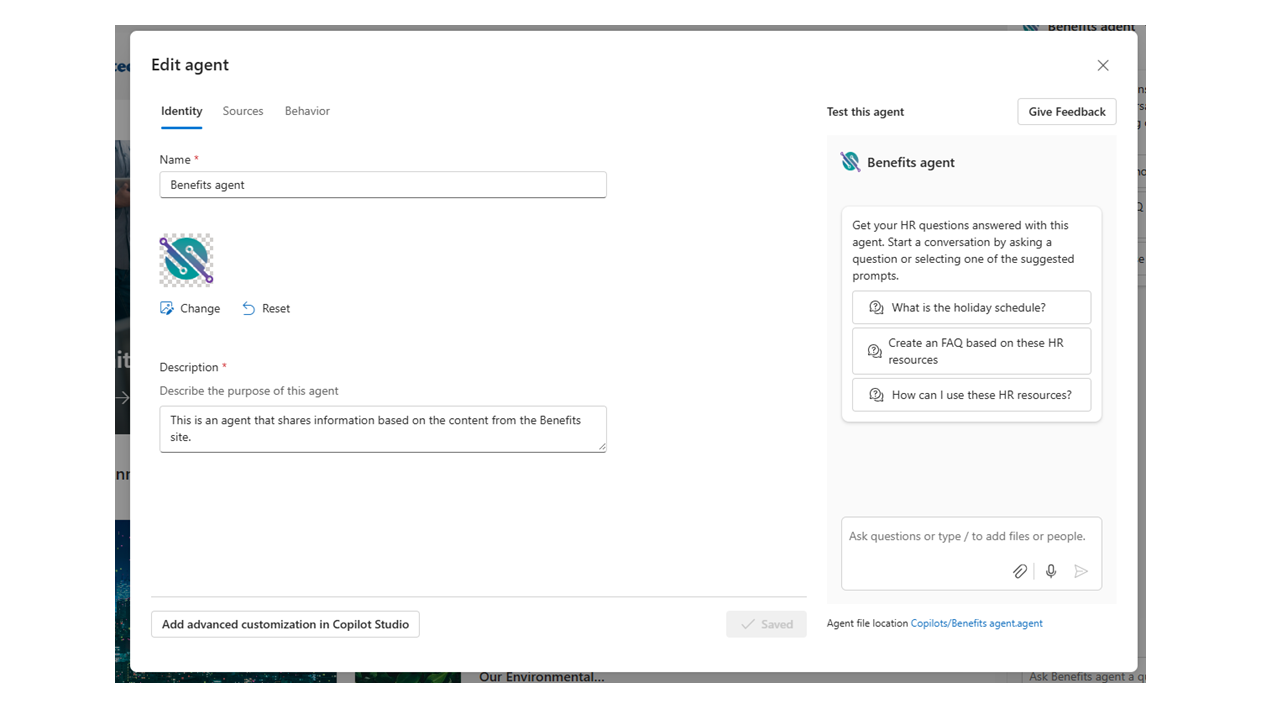1280x720 pixels.
Task: Click chat icon beside Create an FAQ prompt
Action: (x=875, y=351)
